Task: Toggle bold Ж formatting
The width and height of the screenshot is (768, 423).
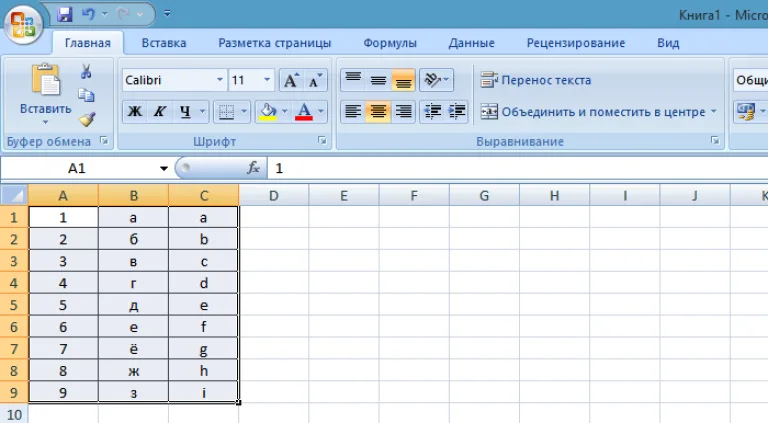Action: coord(135,112)
